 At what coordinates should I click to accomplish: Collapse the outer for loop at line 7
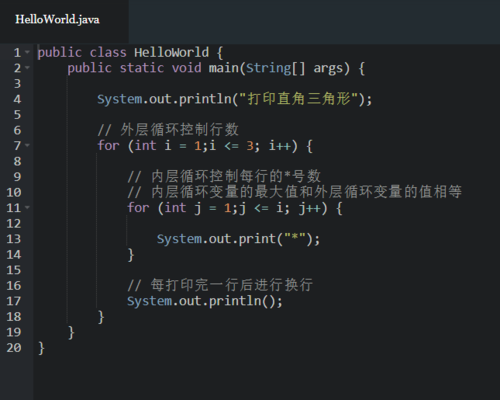(27, 145)
